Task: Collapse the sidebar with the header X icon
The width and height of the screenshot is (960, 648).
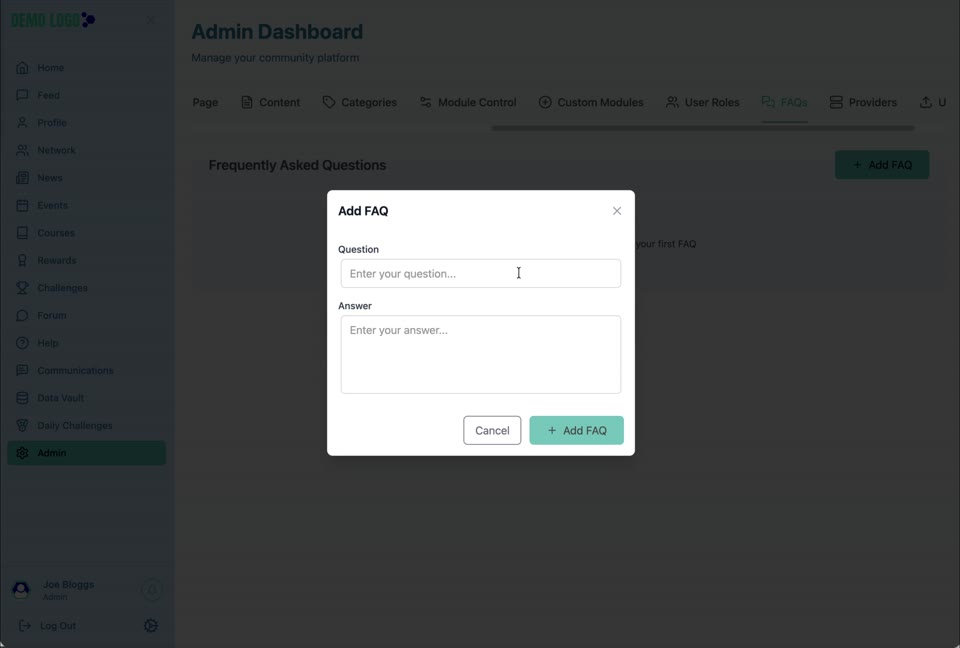Action: click(x=151, y=20)
